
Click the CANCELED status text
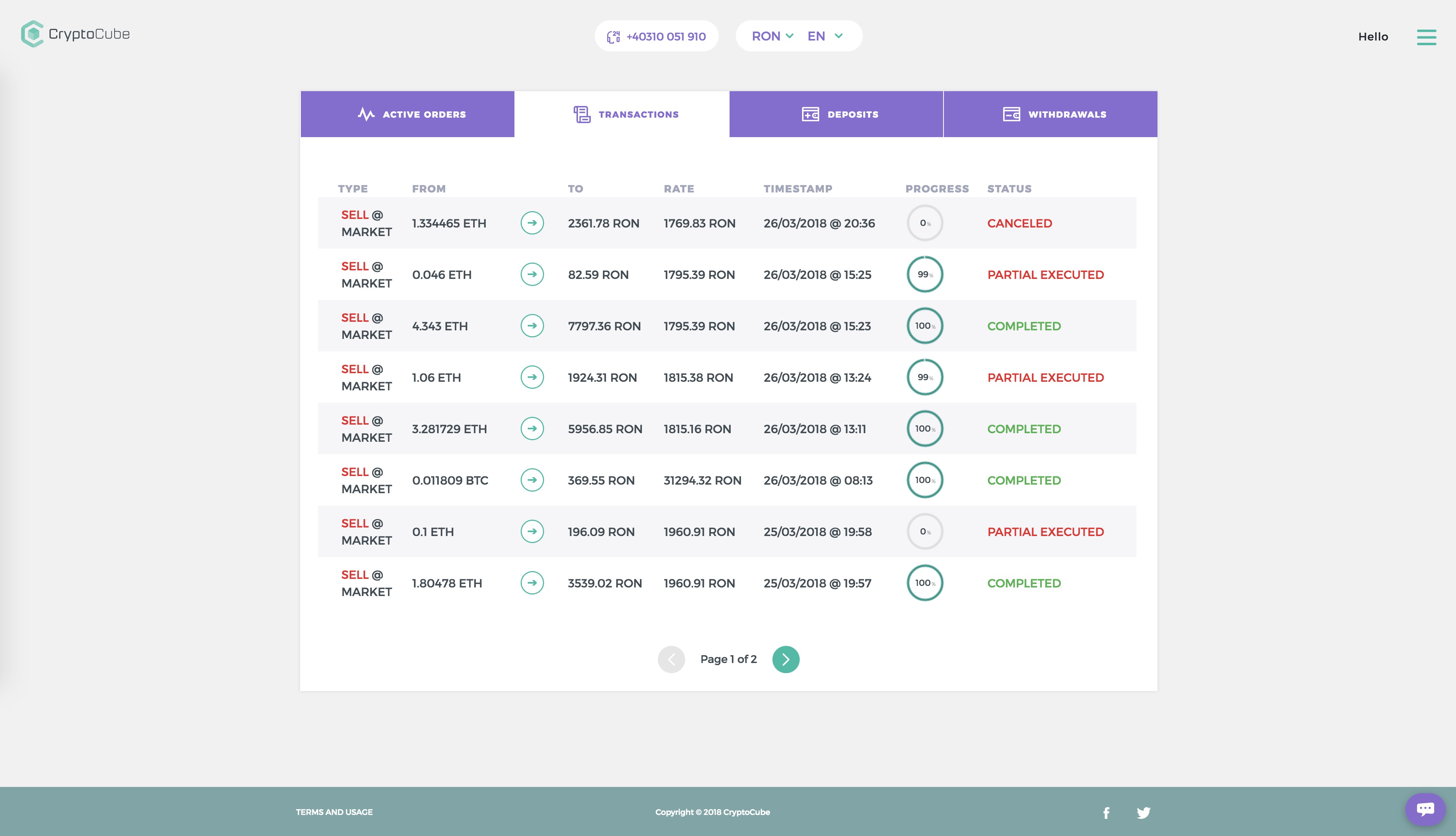(x=1020, y=223)
